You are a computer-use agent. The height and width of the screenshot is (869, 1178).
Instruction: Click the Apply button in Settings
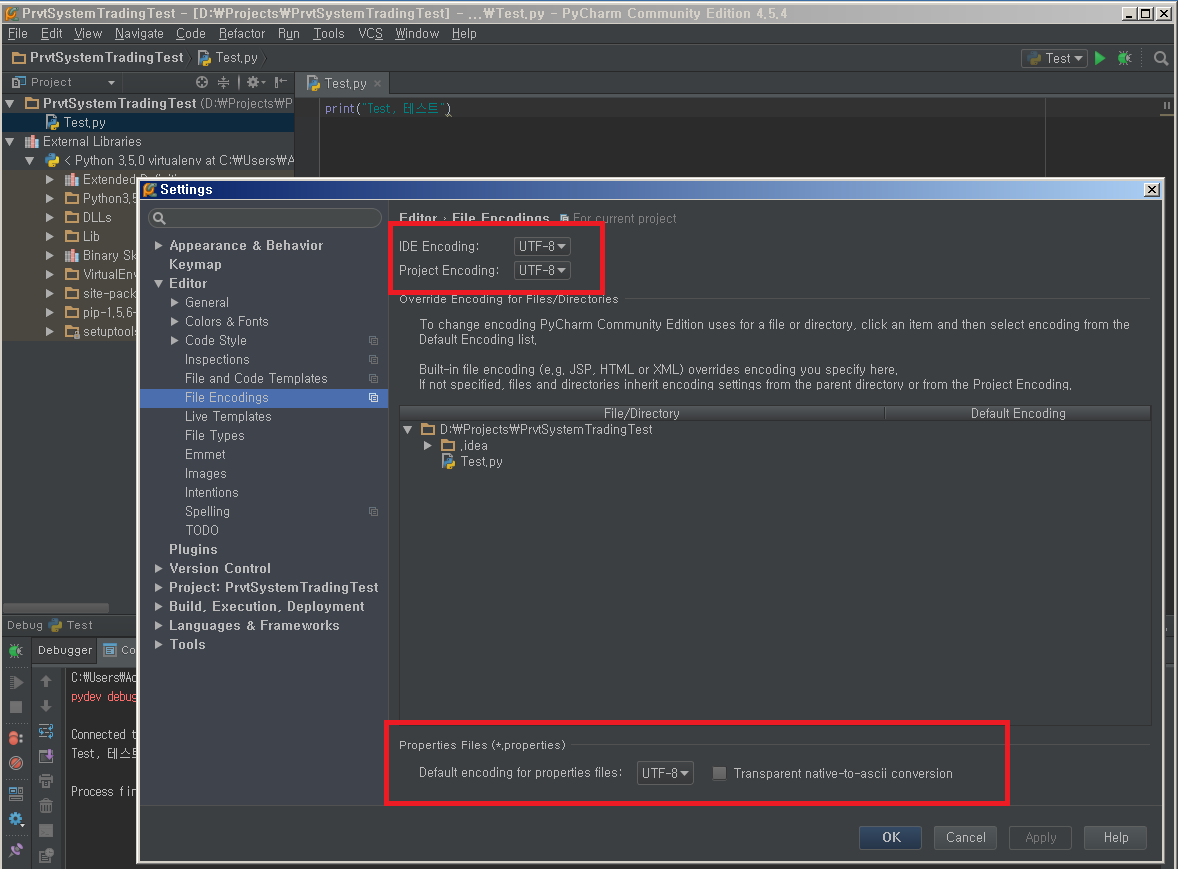click(x=1041, y=837)
